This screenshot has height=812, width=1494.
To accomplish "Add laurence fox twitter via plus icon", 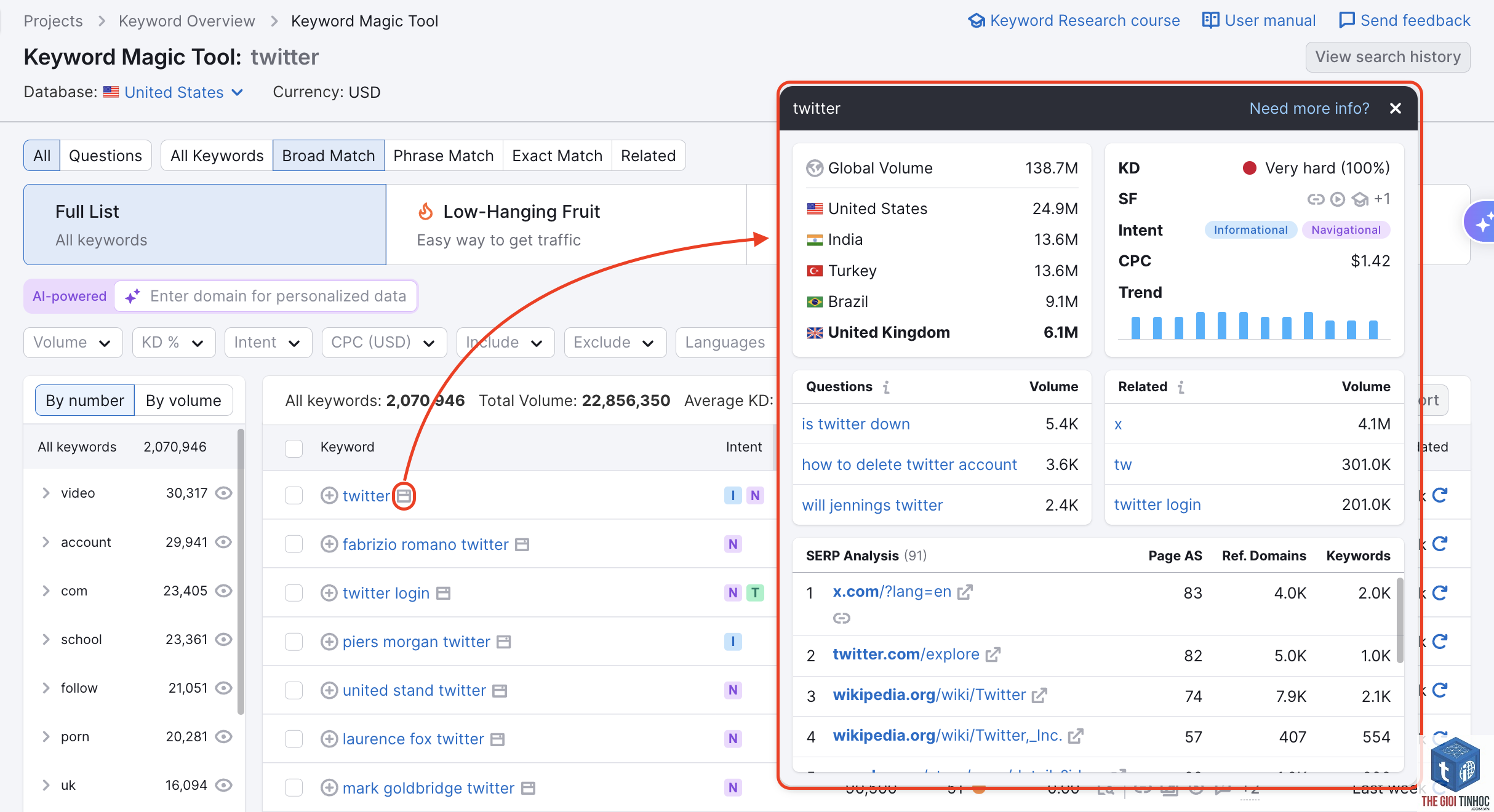I will pyautogui.click(x=329, y=739).
